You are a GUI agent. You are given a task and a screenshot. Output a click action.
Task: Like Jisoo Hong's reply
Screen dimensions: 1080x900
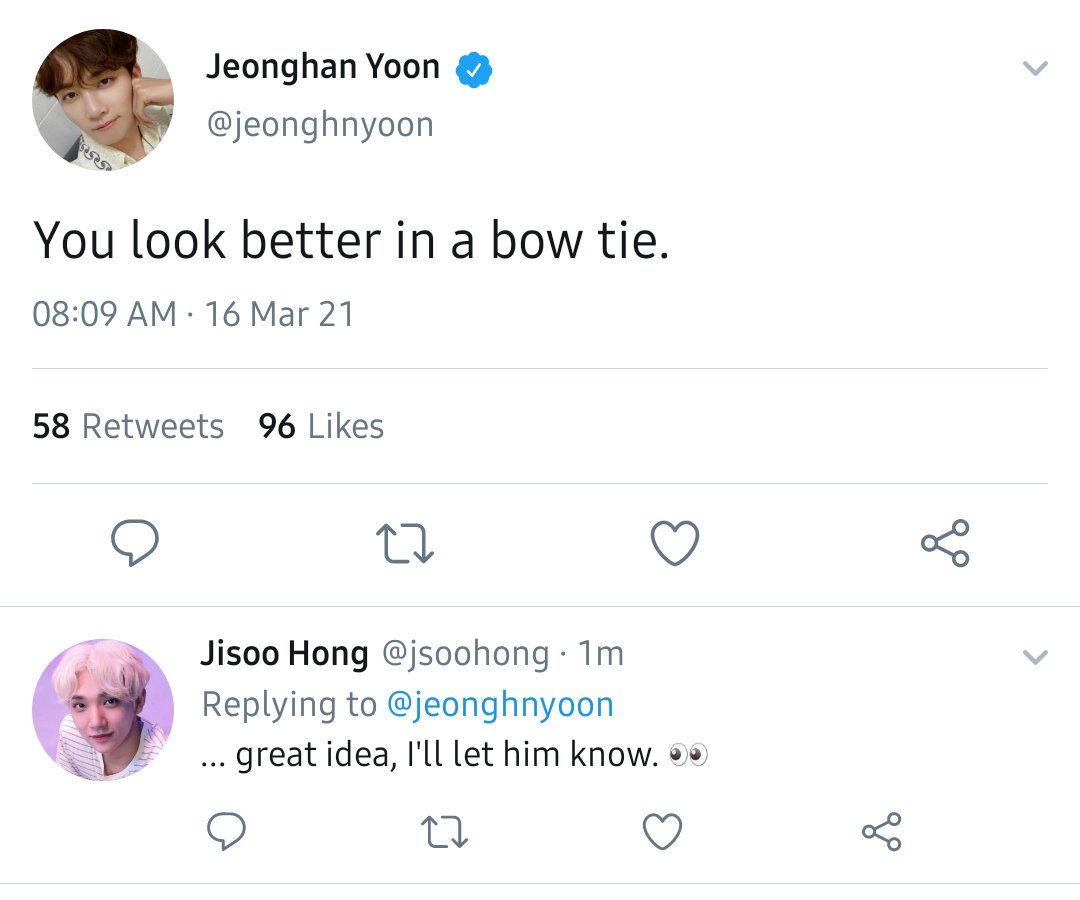[663, 831]
